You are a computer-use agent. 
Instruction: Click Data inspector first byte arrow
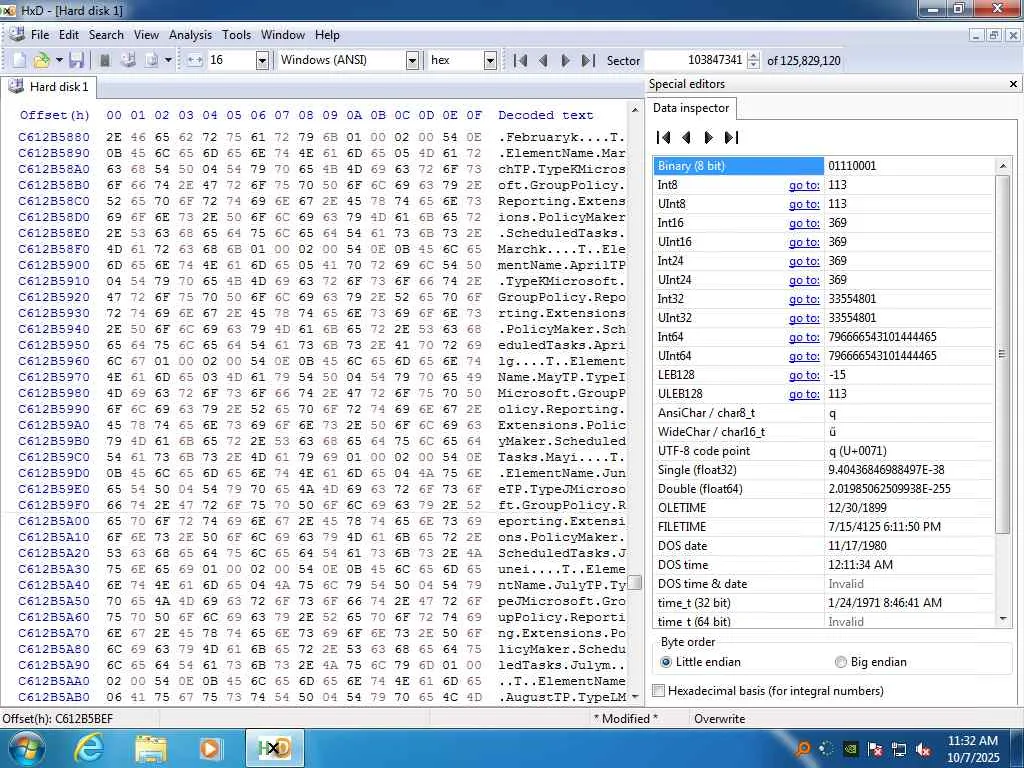pos(664,137)
